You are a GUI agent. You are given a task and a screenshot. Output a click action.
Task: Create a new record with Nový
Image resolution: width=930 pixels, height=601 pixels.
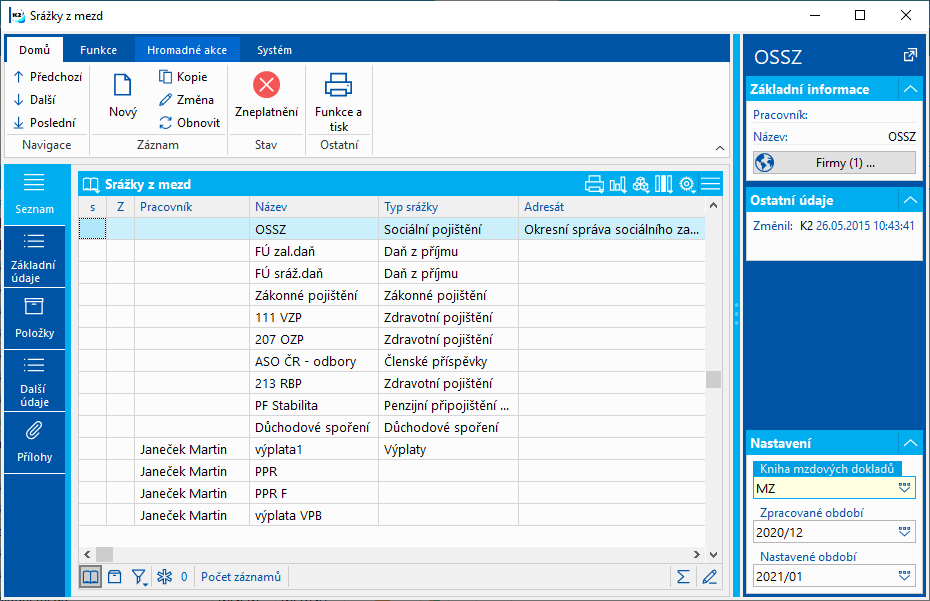(123, 96)
